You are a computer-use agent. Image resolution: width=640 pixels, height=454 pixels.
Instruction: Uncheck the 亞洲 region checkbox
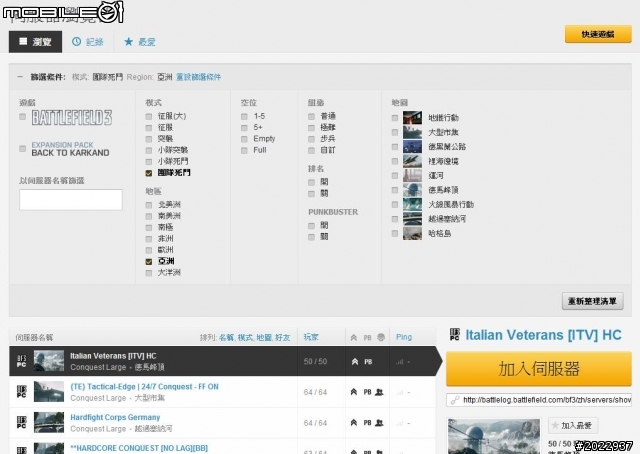pos(149,261)
